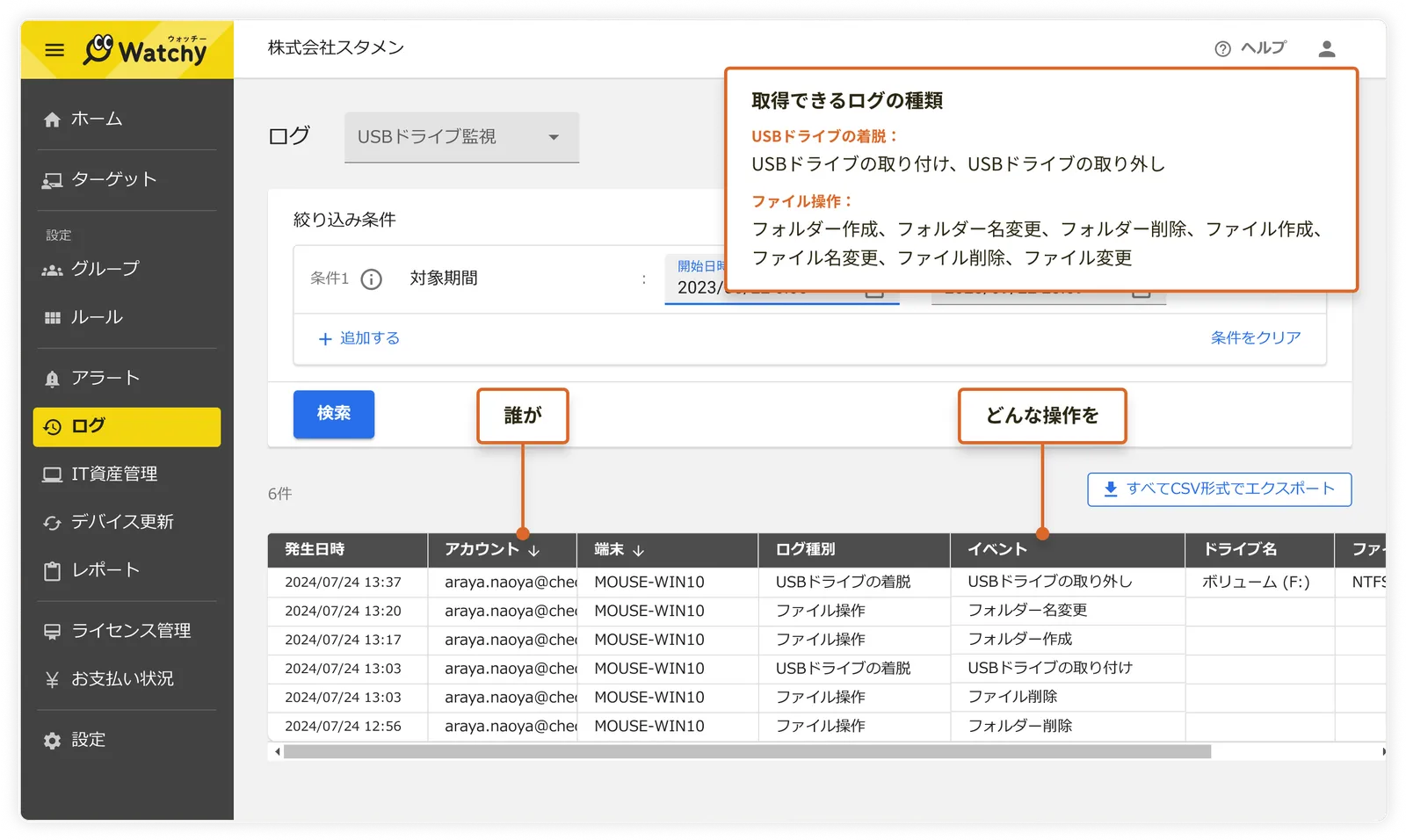
Task: Click the ヘルプ link
Action: point(1264,48)
